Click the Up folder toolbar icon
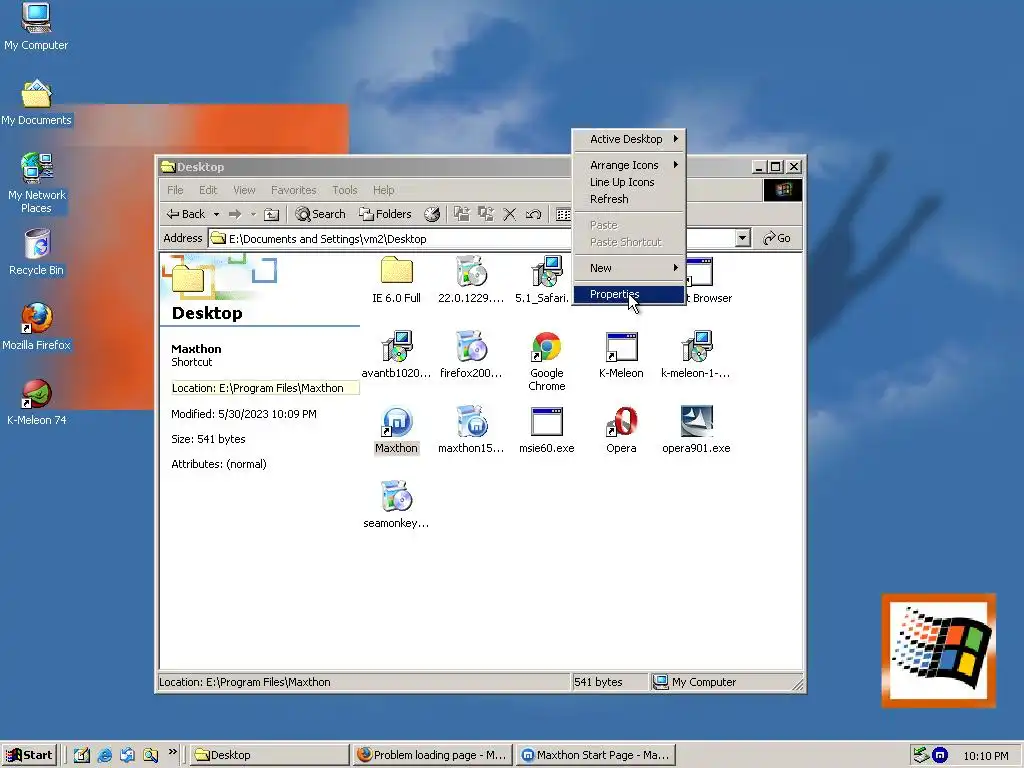Image resolution: width=1024 pixels, height=768 pixels. (x=272, y=214)
